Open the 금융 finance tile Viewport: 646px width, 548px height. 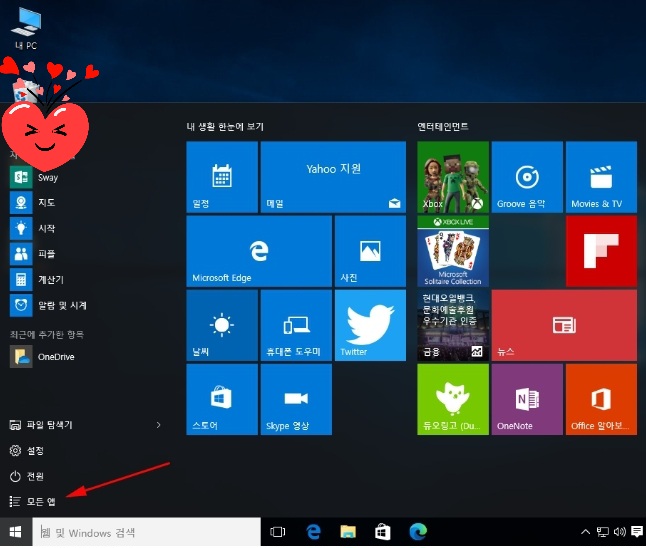453,325
